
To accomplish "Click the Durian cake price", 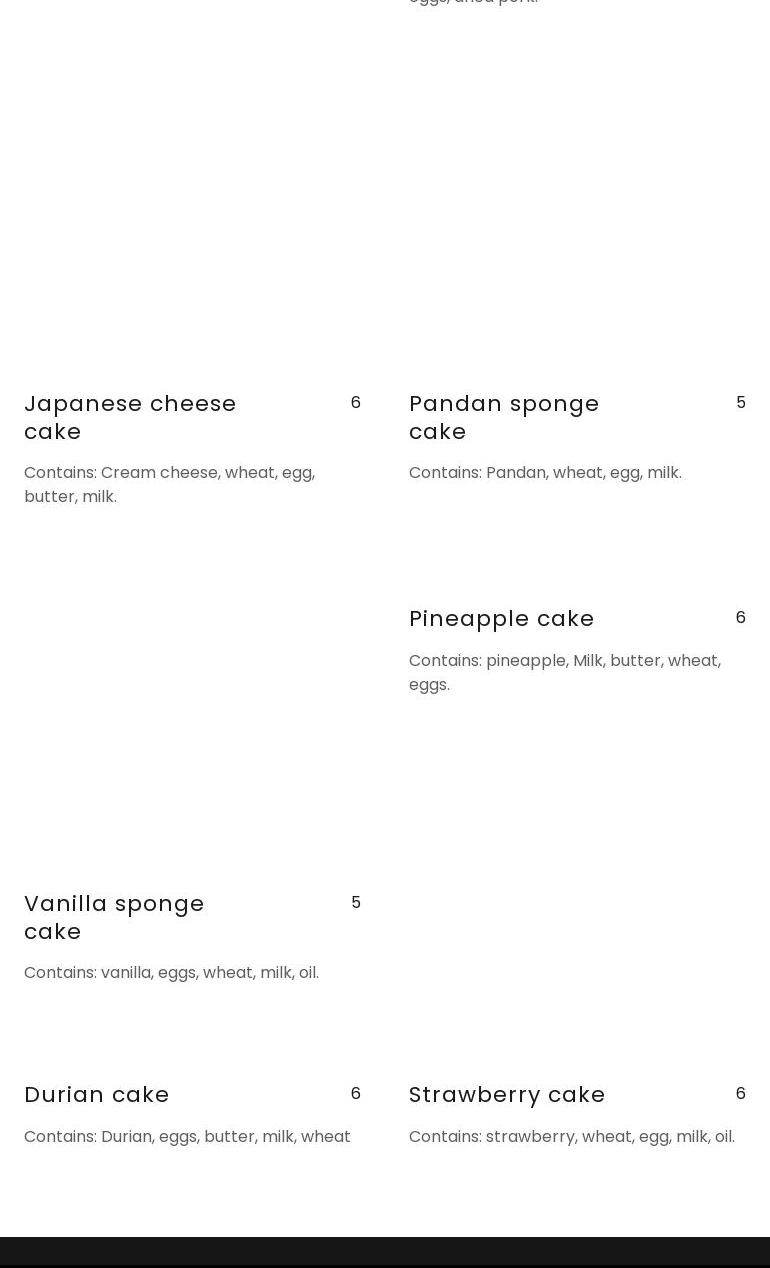I will (x=355, y=1093).
